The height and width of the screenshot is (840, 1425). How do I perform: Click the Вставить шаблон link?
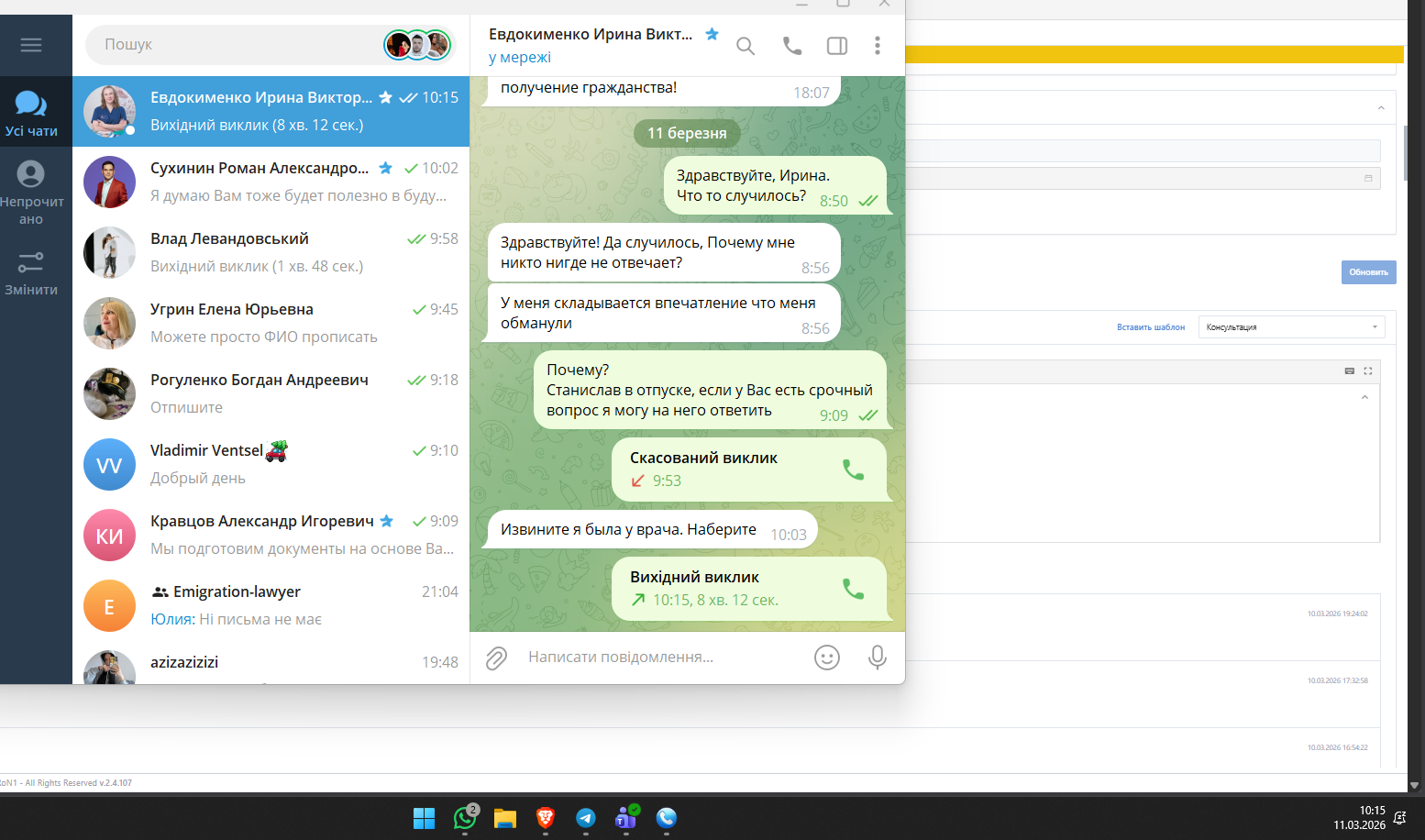coord(1151,327)
